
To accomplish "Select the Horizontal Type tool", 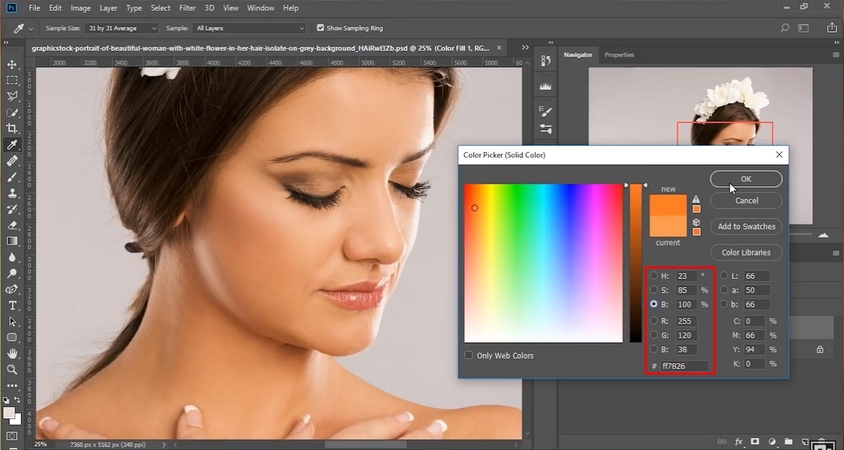I will click(x=12, y=305).
